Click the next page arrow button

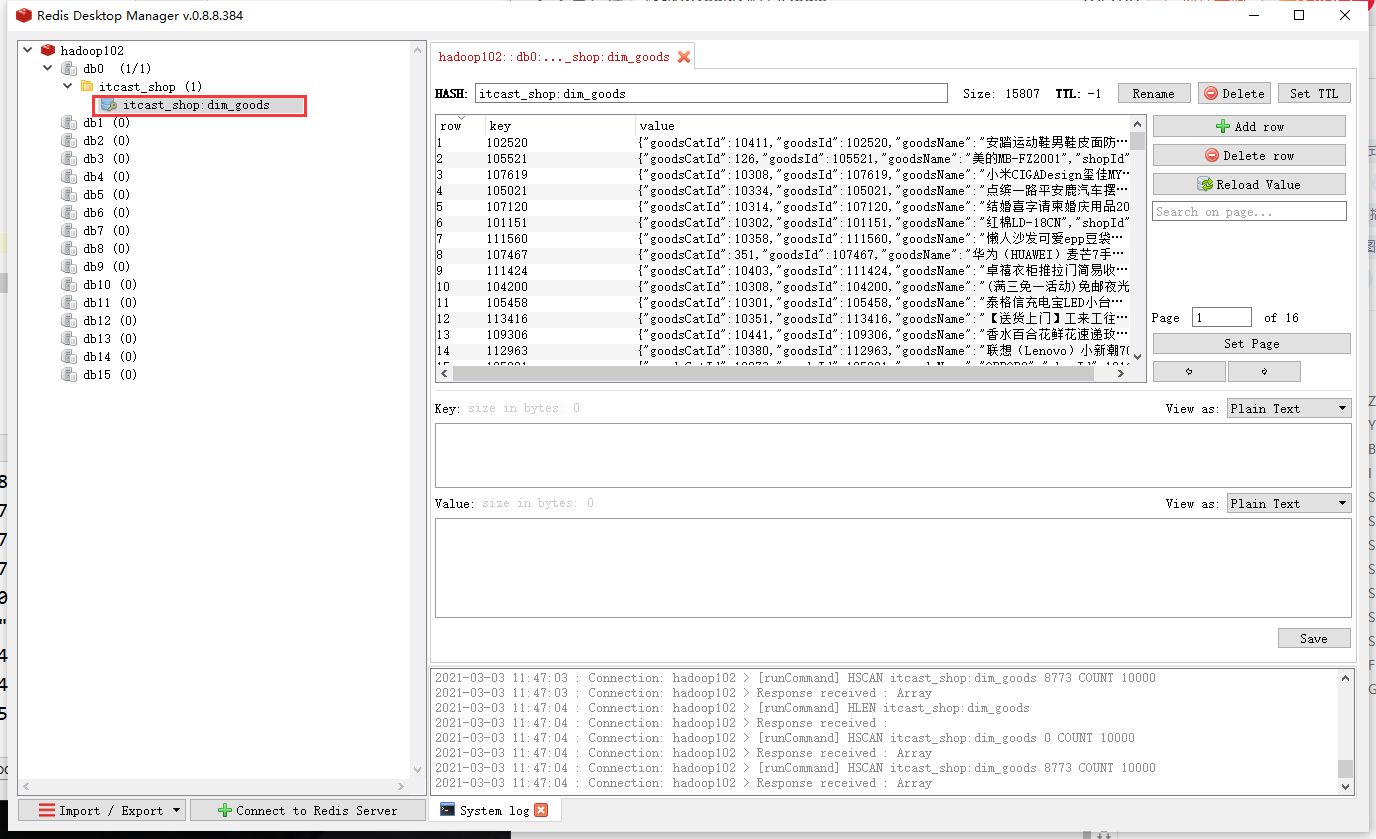coord(1264,371)
